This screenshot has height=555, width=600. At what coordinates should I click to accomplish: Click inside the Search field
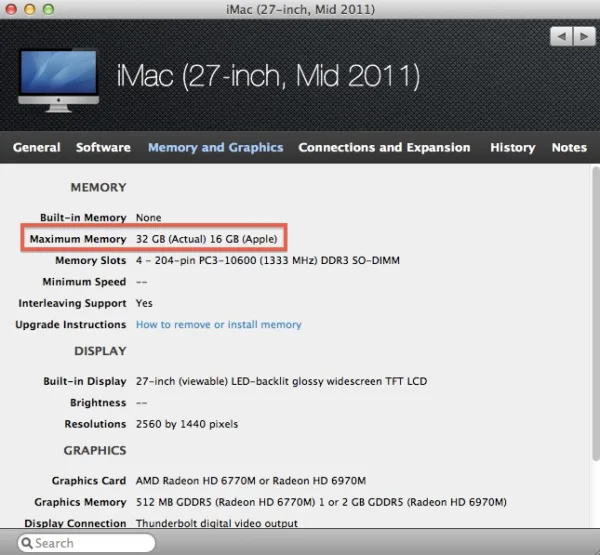point(86,543)
